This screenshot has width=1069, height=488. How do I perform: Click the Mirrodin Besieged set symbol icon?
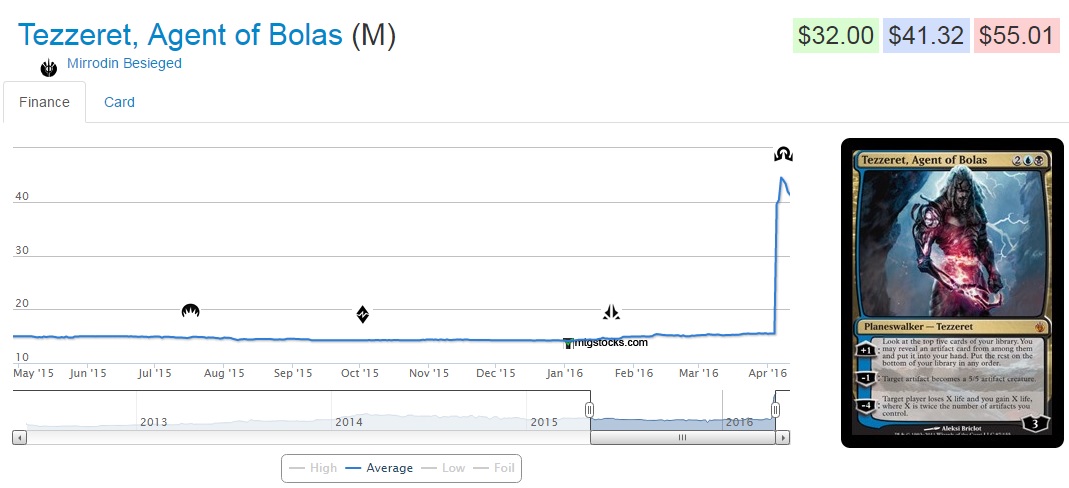coord(48,67)
